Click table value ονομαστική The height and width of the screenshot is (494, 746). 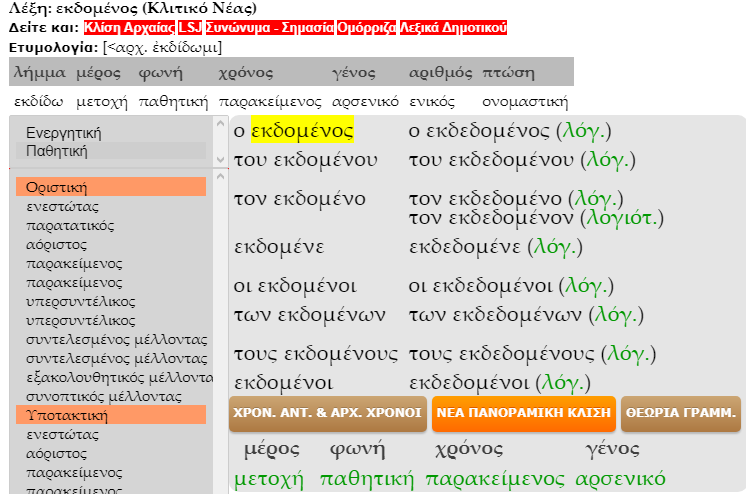coord(525,101)
